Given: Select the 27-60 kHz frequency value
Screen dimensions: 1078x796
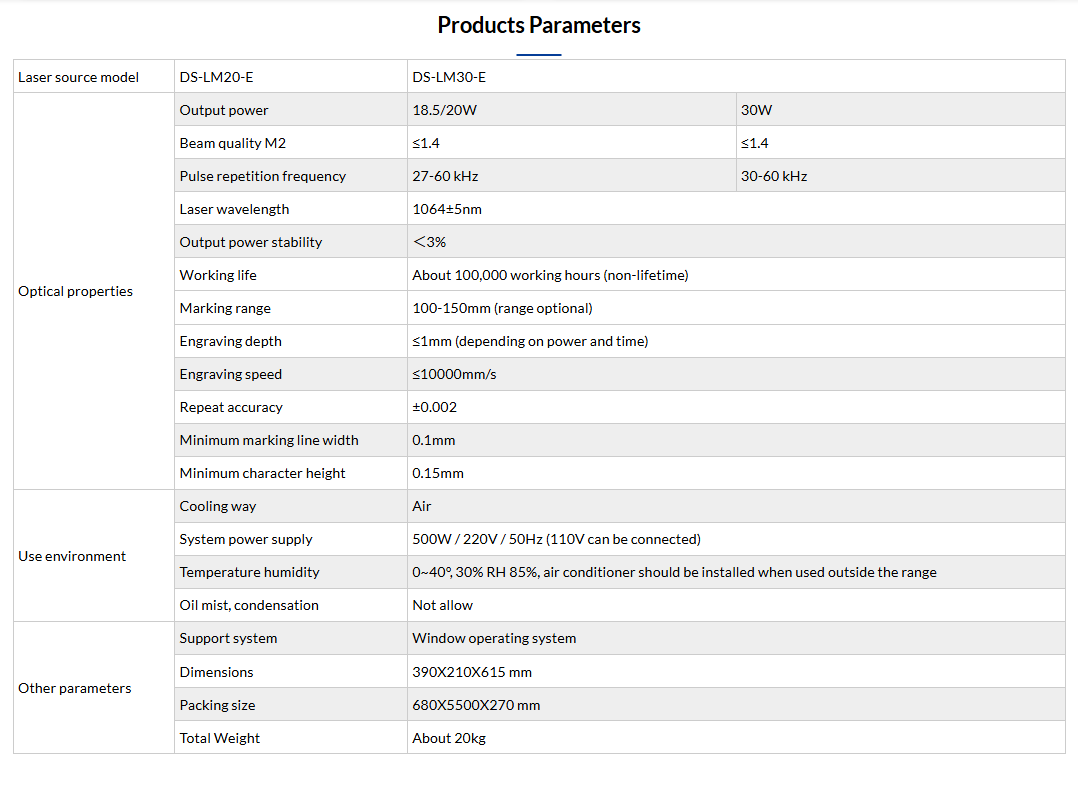Looking at the screenshot, I should click(446, 176).
